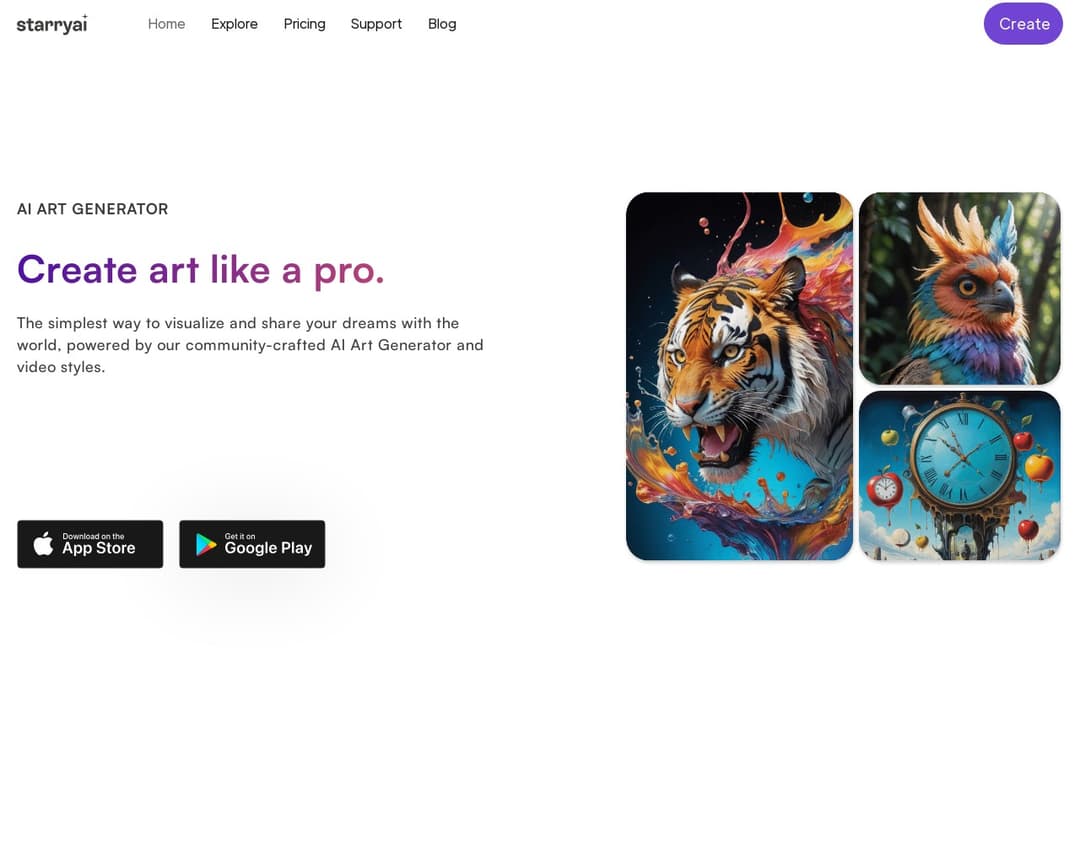This screenshot has height=864, width=1080.
Task: Get it on Google Play button
Action: (x=252, y=544)
